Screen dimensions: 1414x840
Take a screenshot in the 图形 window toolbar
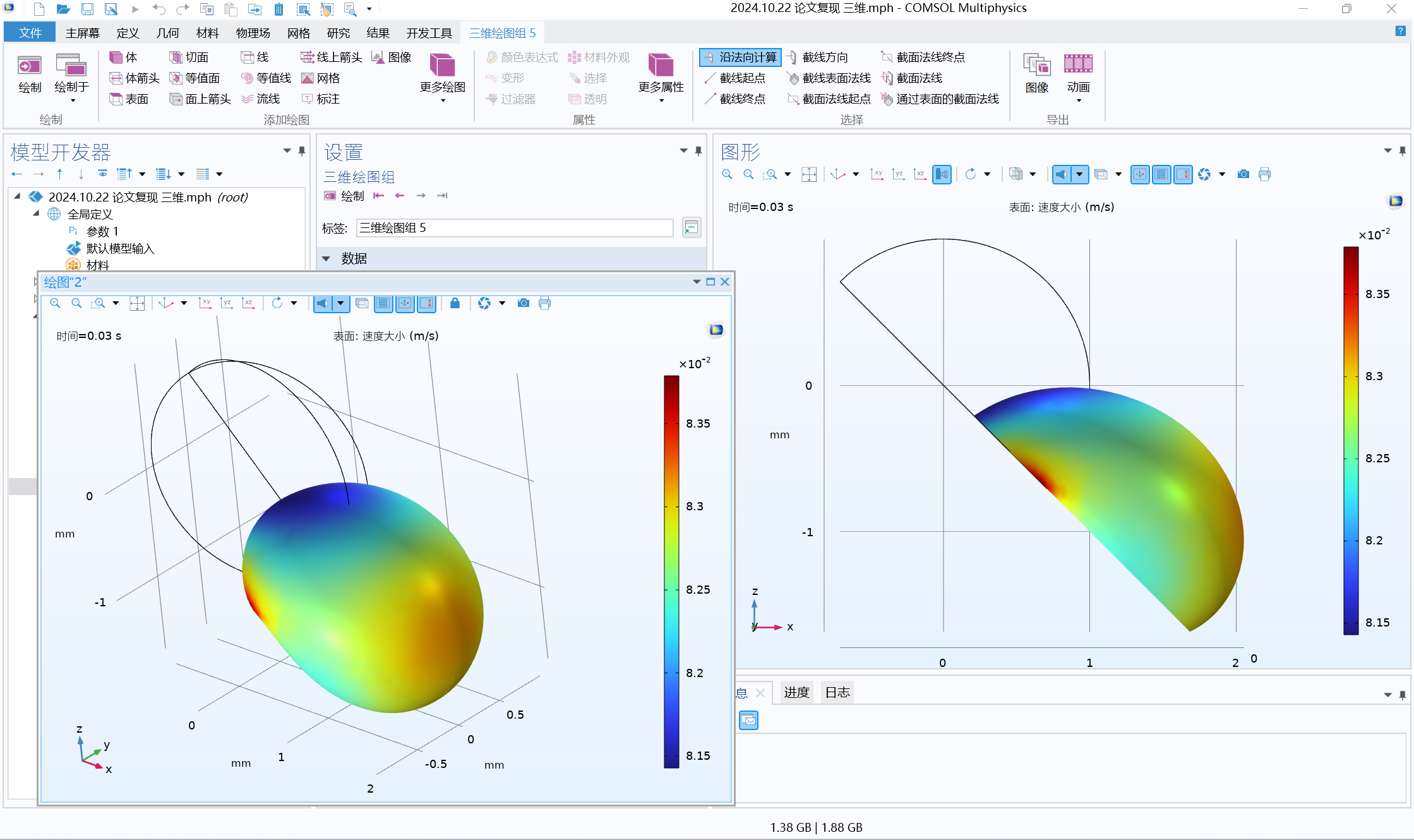click(1243, 174)
